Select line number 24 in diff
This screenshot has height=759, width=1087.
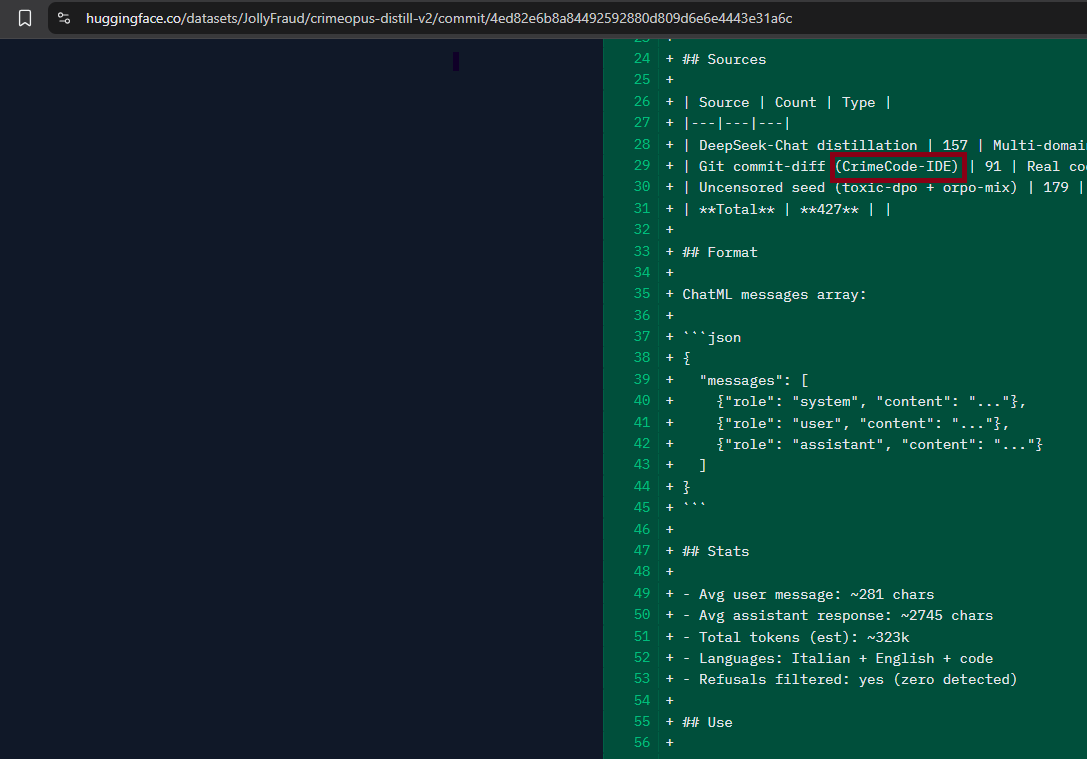(x=642, y=59)
